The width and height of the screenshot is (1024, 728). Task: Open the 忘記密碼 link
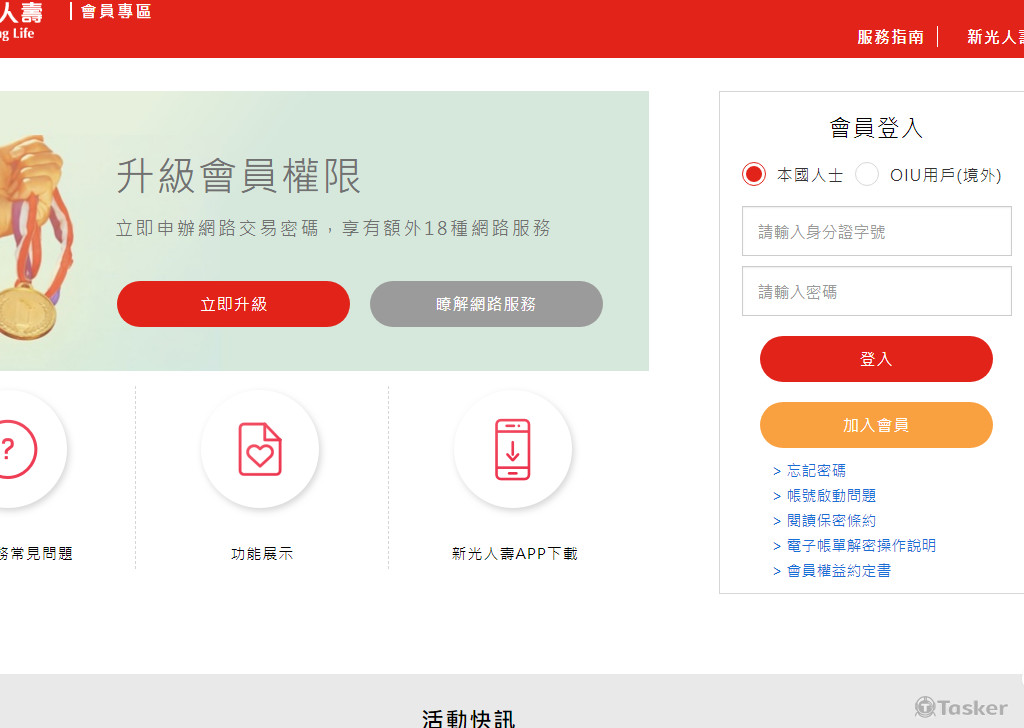pyautogui.click(x=815, y=471)
